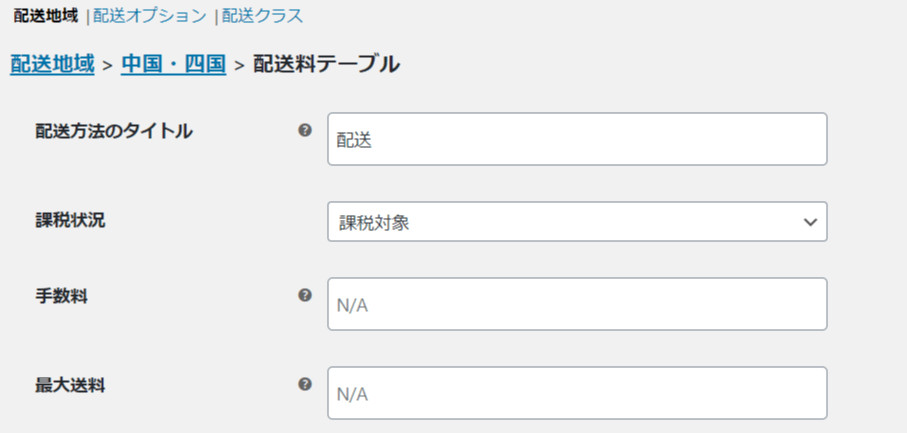Screen dimensions: 907x433
Task: Go to 配送地域 breadcrumb link
Action: pyautogui.click(x=52, y=65)
